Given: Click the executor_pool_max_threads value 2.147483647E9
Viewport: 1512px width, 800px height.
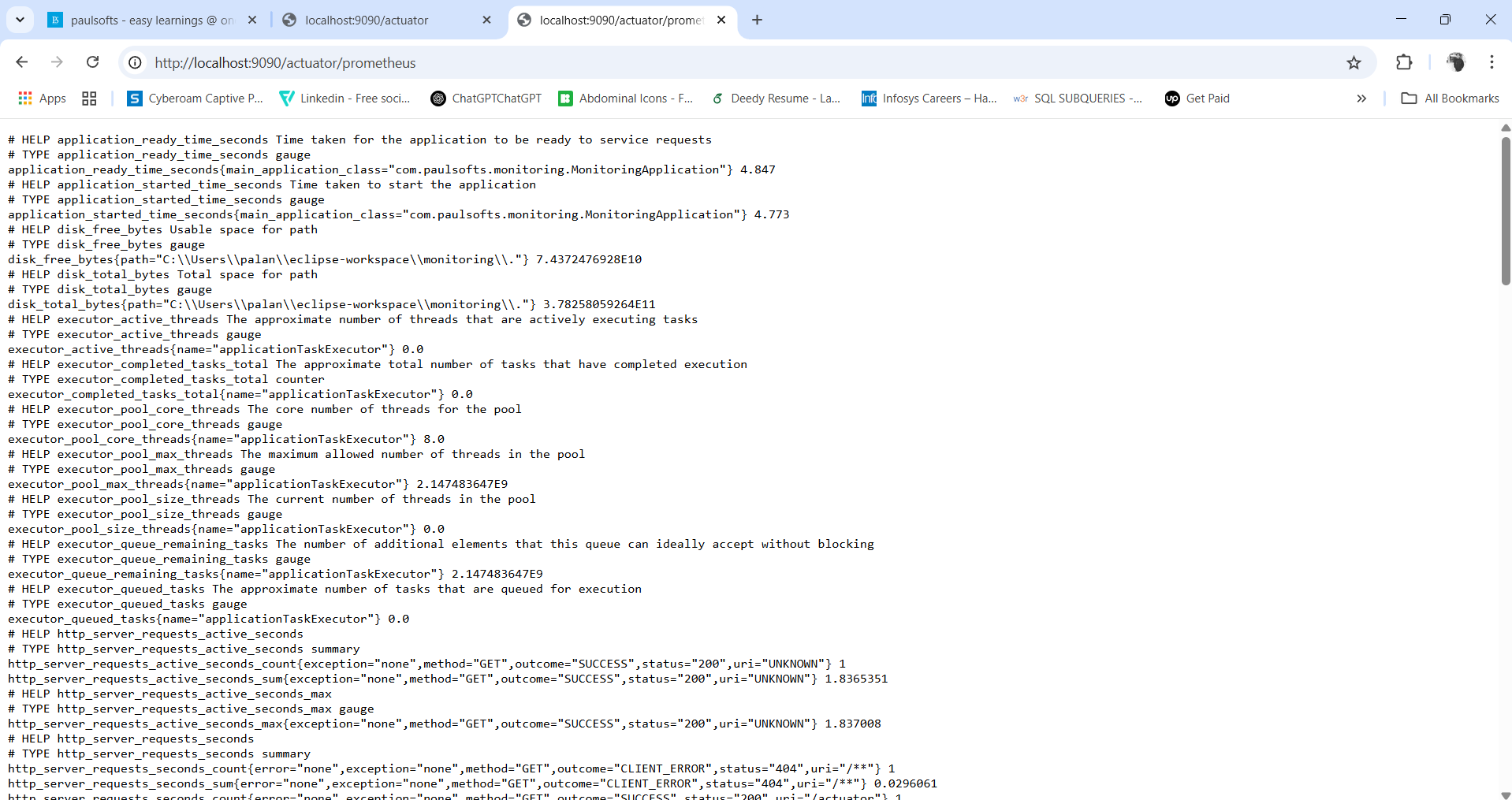Looking at the screenshot, I should 462,484.
